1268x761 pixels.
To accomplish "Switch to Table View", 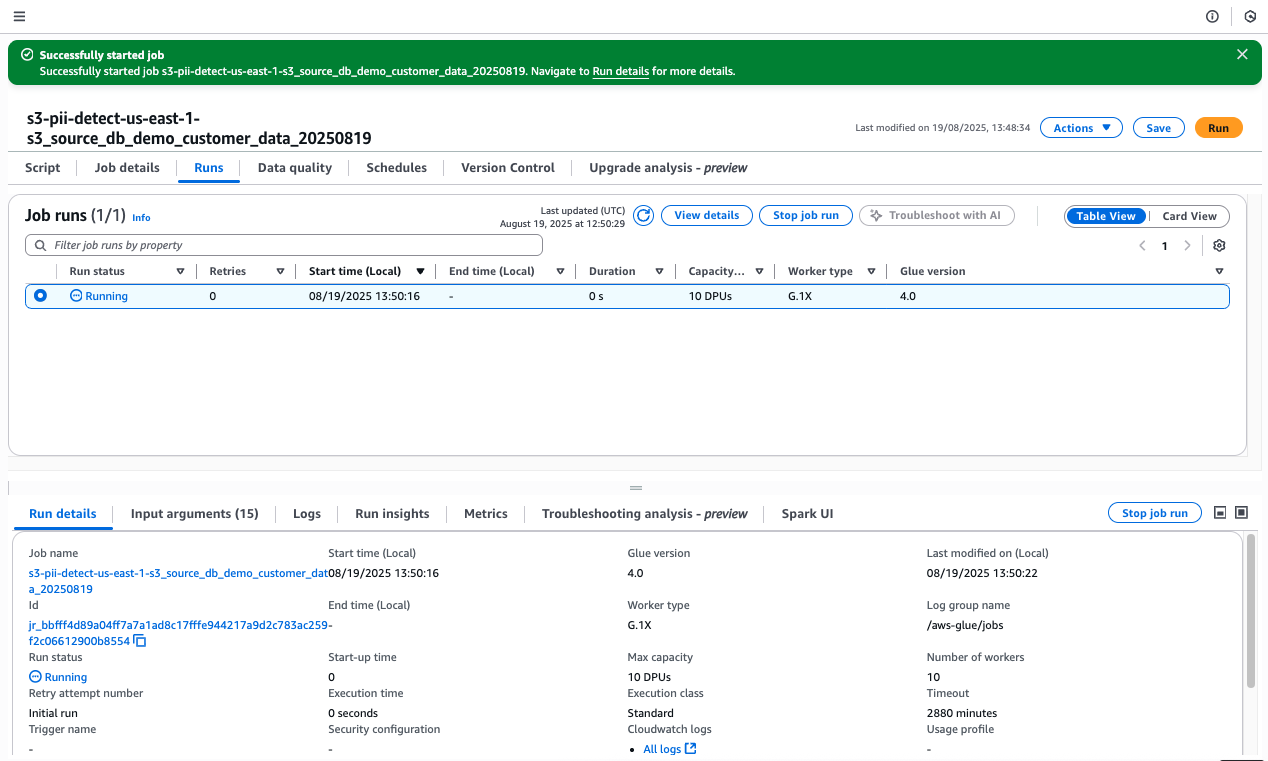I will [x=1106, y=216].
